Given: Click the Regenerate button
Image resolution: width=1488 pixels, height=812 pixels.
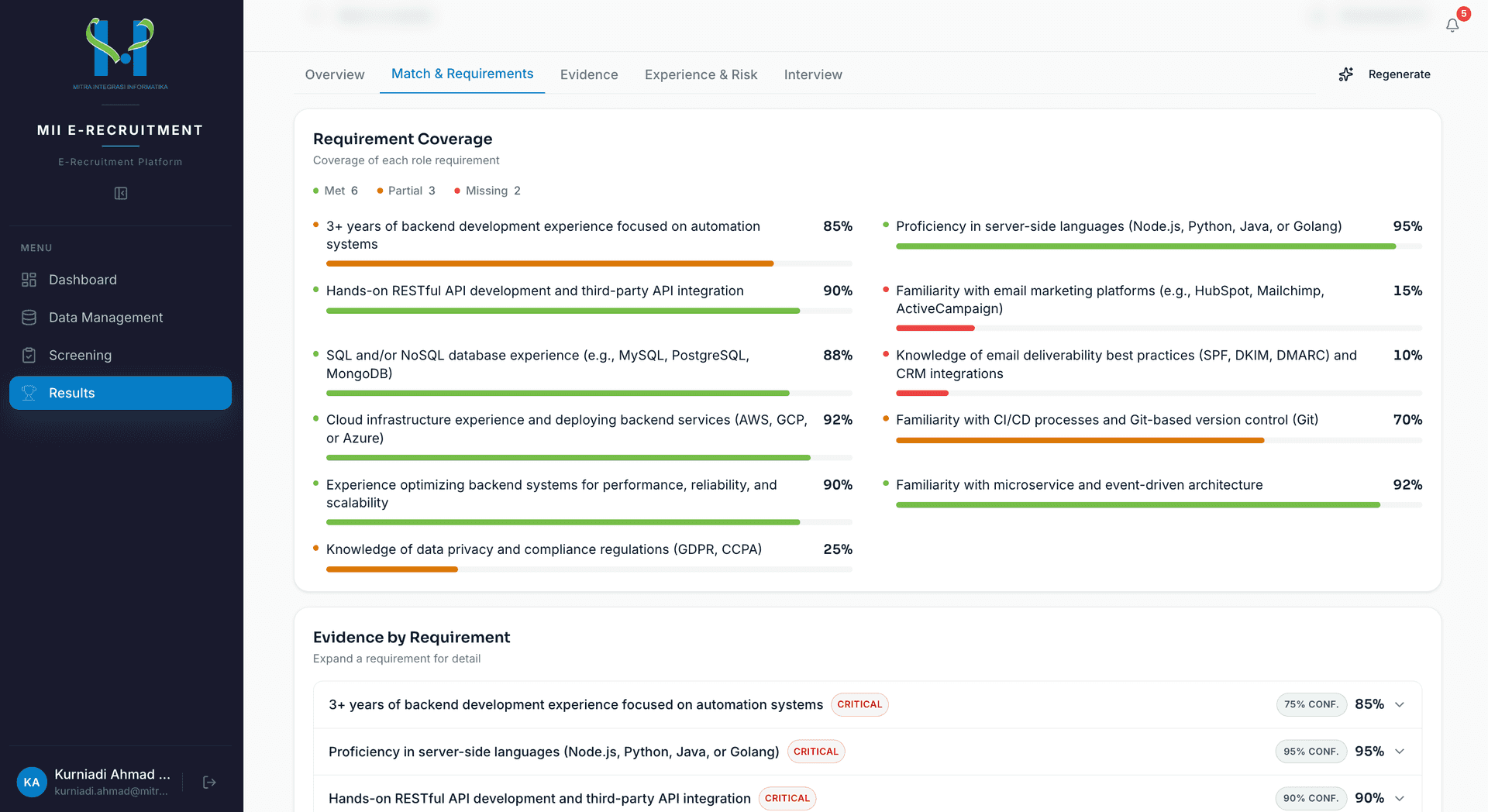Looking at the screenshot, I should tap(1384, 74).
